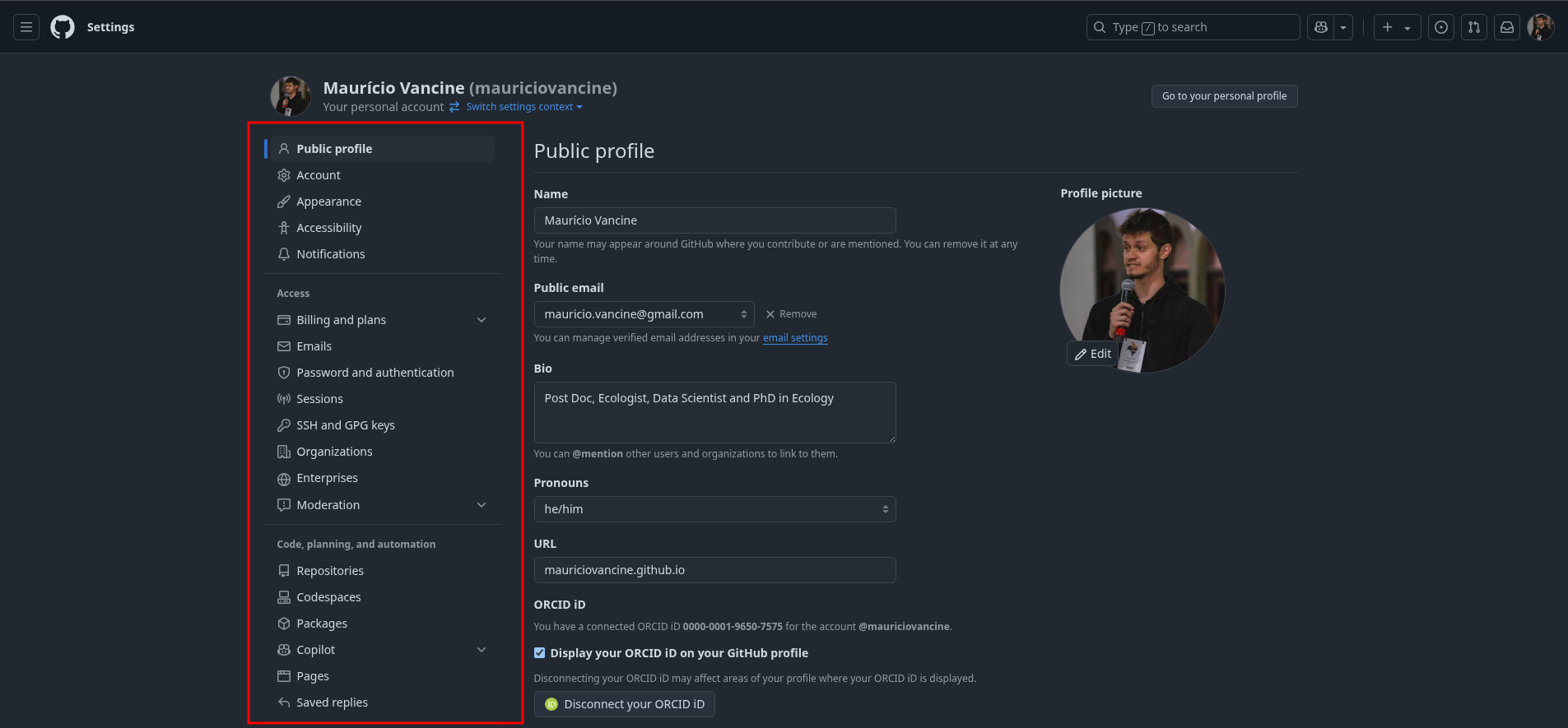Open the issues icon in header
Viewport: 1568px width, 728px height.
pos(1440,27)
